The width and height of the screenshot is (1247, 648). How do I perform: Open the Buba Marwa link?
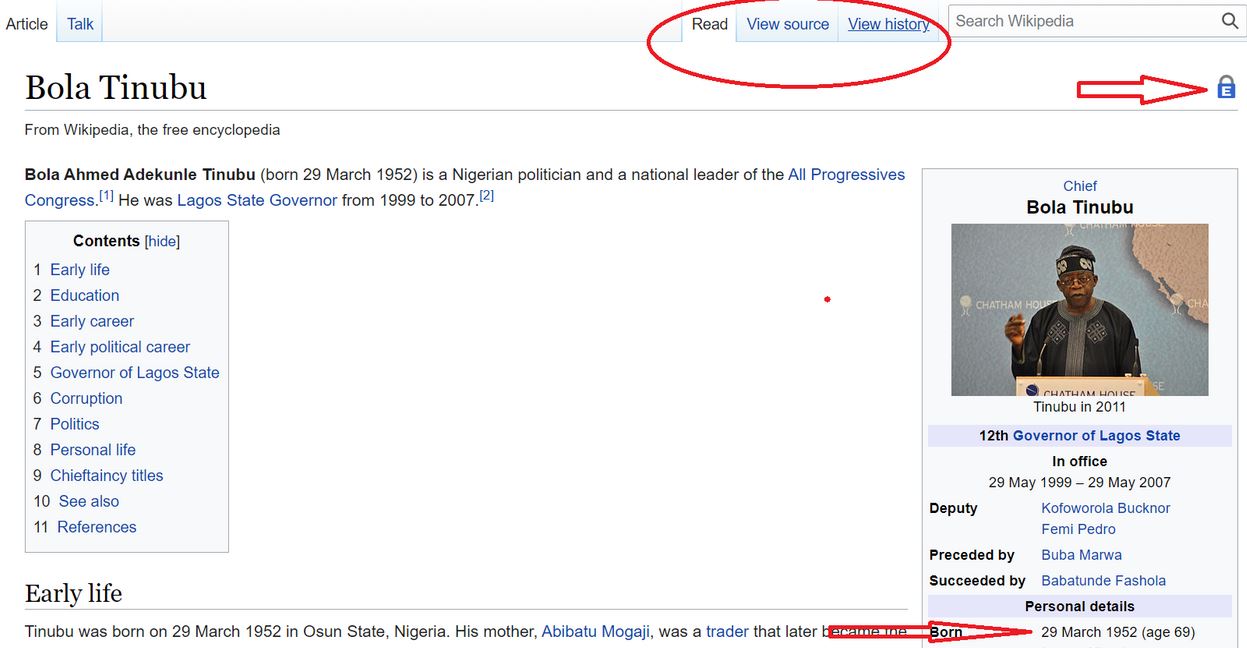point(1081,554)
